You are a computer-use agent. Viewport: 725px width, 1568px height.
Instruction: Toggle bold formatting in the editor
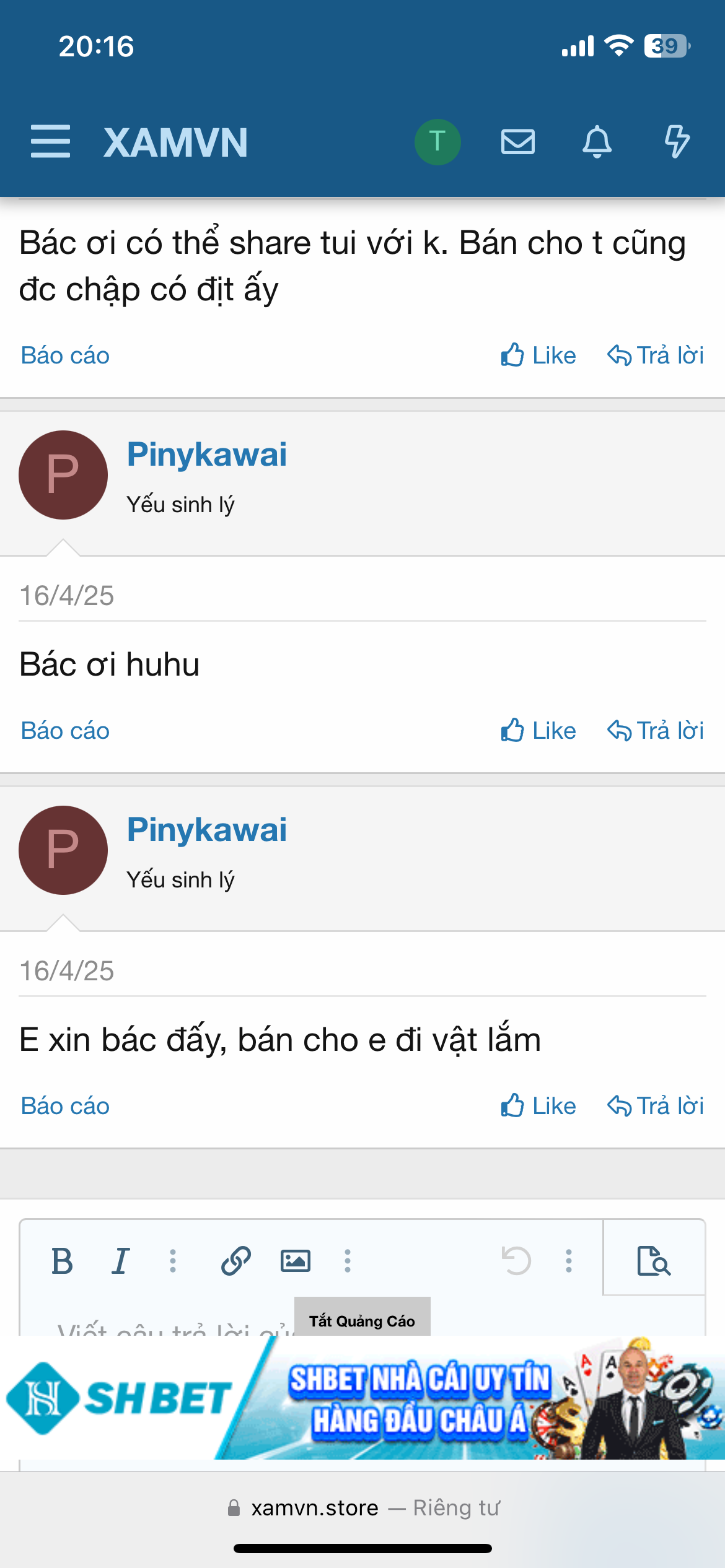tap(62, 1261)
